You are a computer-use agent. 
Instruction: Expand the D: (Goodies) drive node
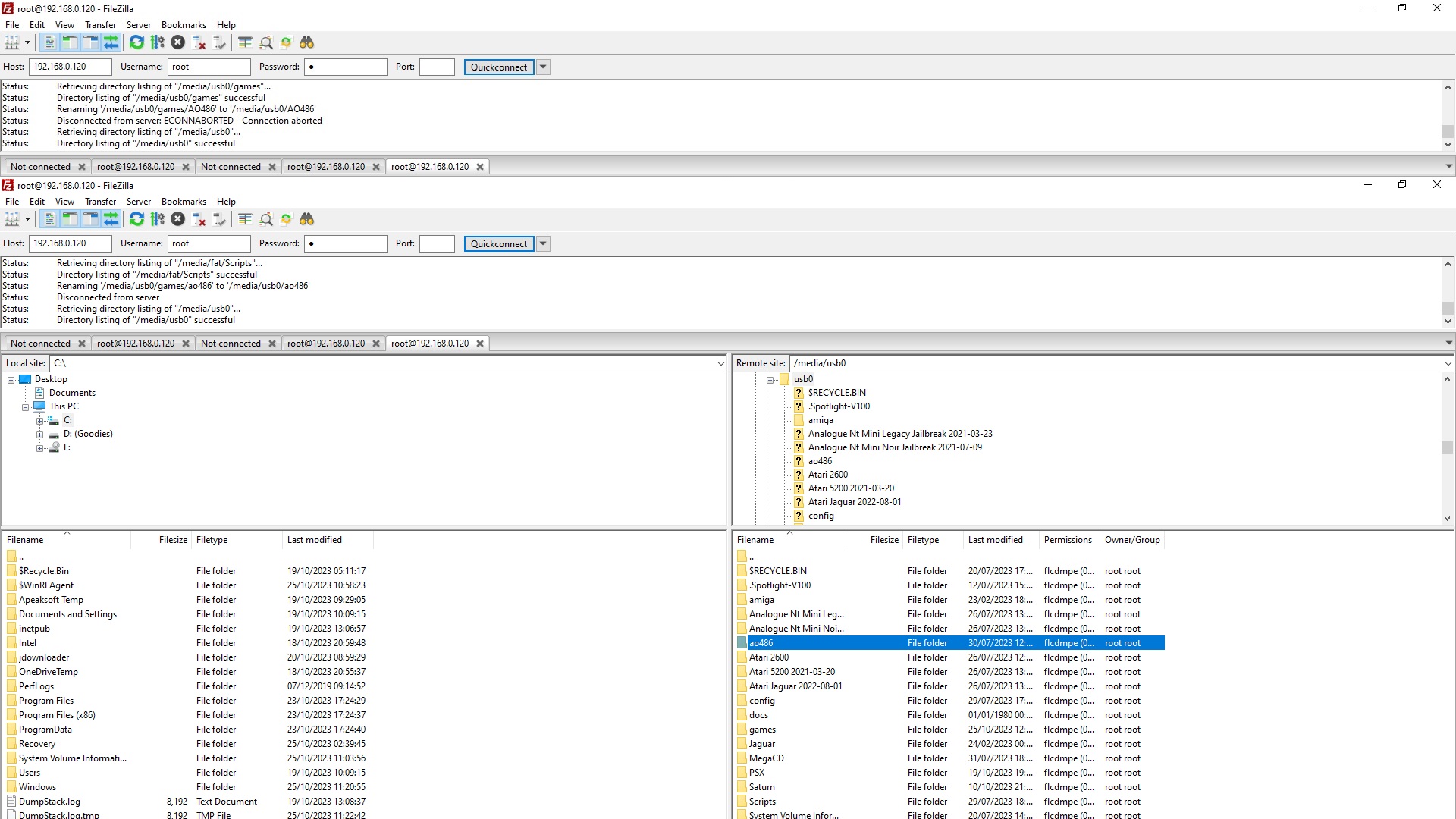[x=39, y=435]
